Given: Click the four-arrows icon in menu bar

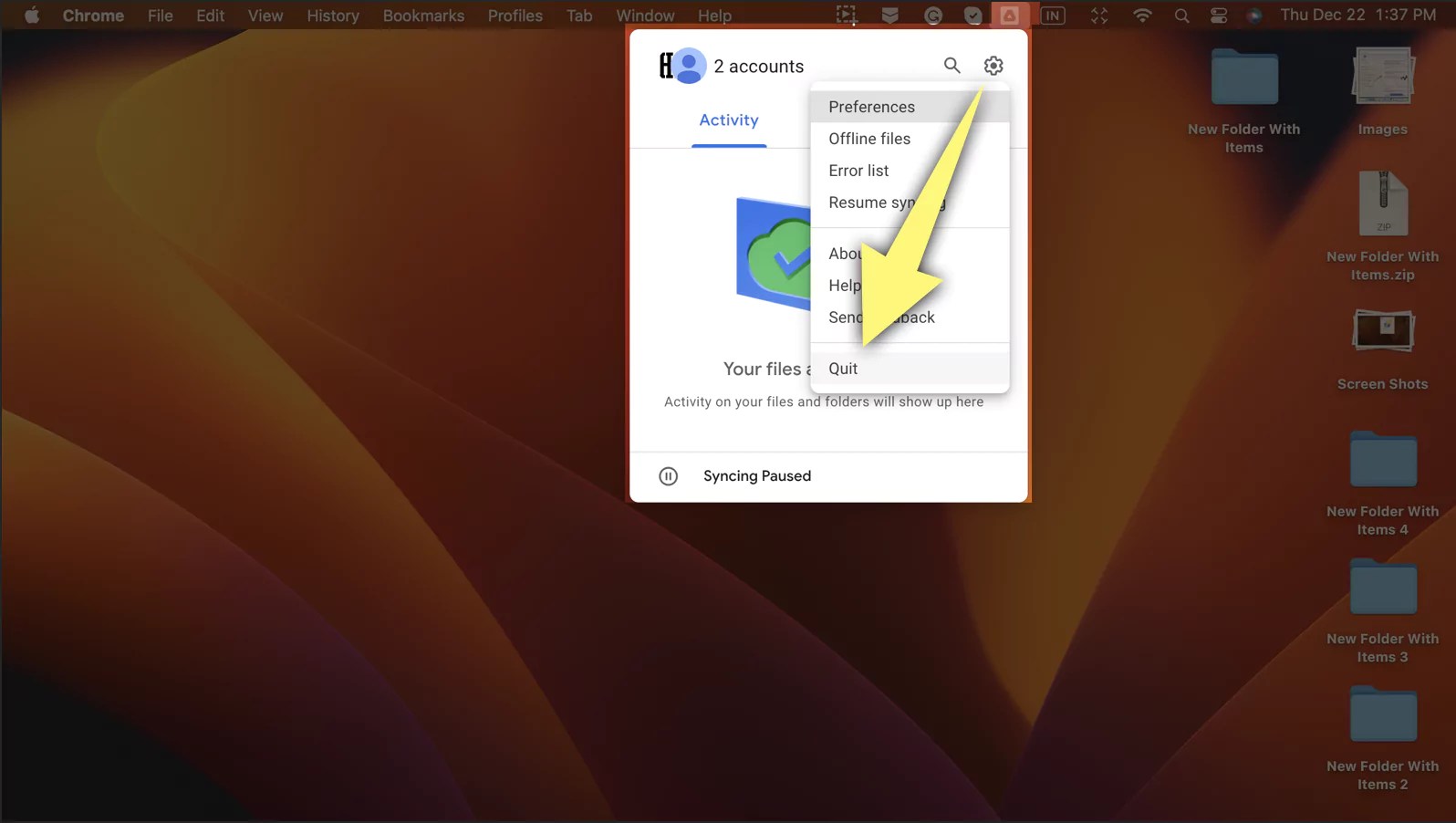Looking at the screenshot, I should [x=1099, y=16].
